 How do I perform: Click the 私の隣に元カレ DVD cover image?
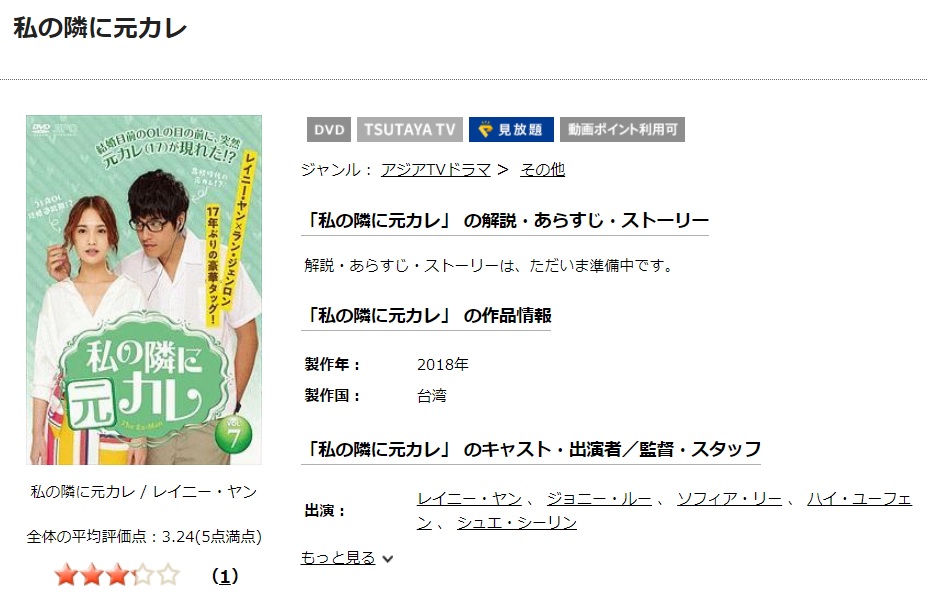coord(144,290)
